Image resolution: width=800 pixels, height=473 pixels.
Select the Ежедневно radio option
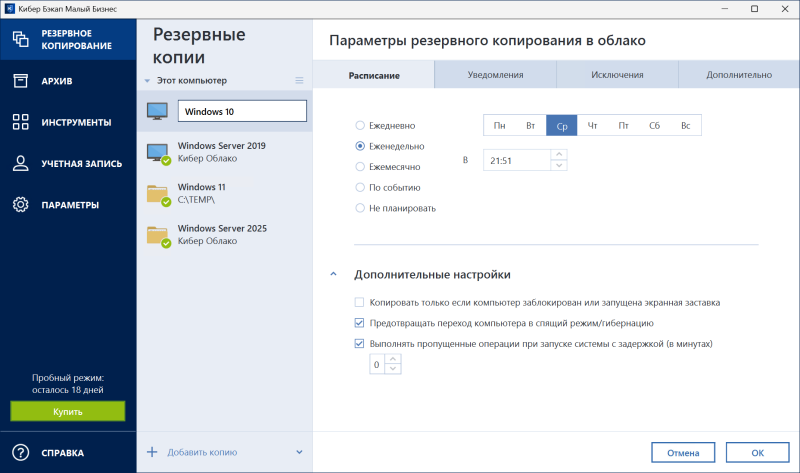(x=361, y=126)
